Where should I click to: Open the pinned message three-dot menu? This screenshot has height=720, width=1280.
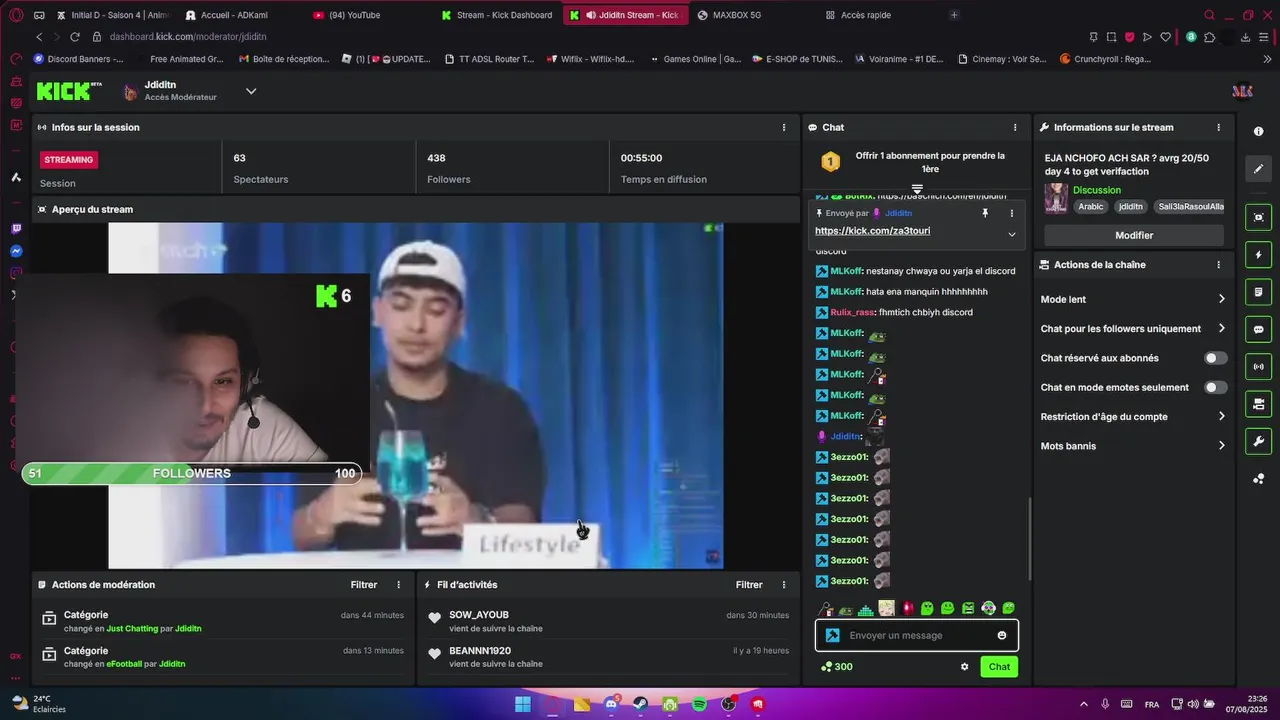[x=1011, y=213]
